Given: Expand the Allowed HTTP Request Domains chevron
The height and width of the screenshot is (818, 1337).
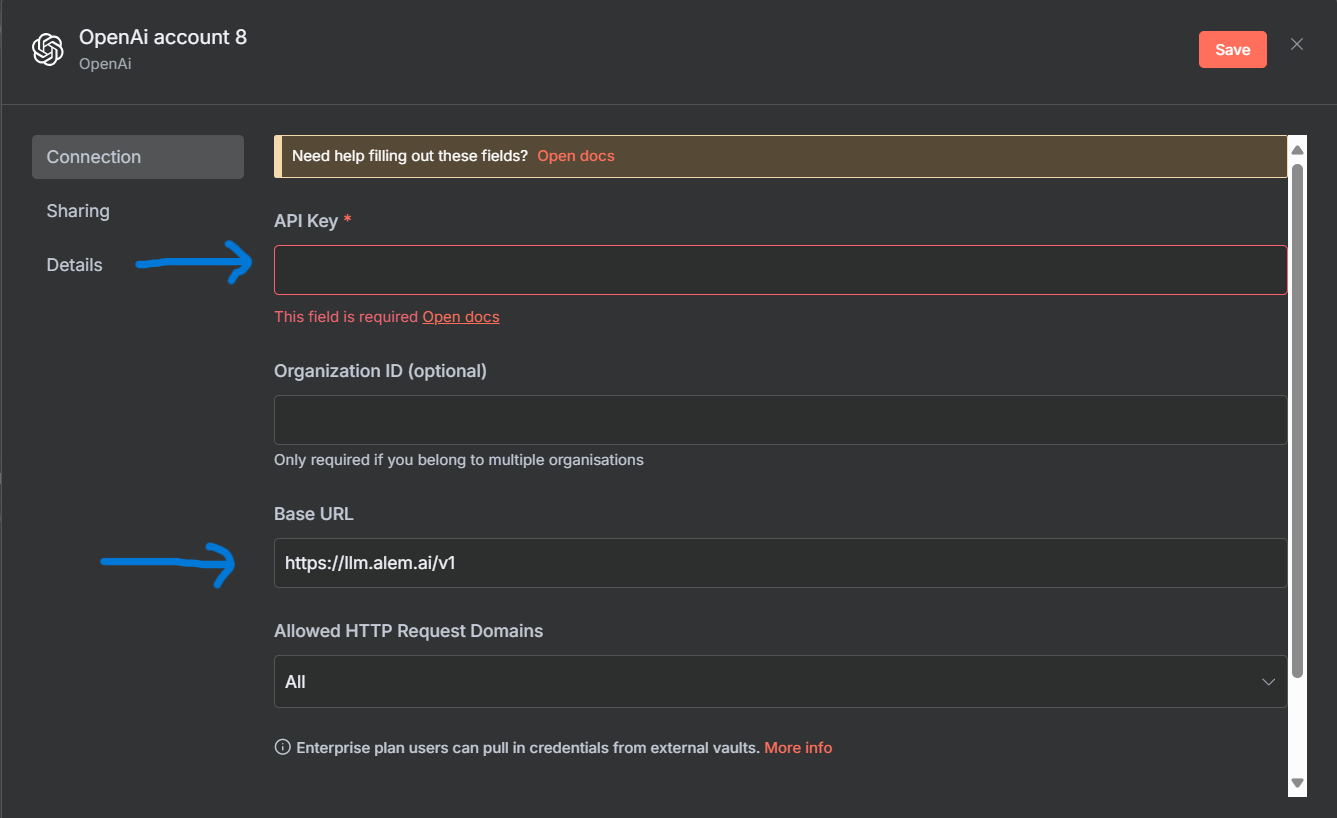Looking at the screenshot, I should click(x=1268, y=682).
